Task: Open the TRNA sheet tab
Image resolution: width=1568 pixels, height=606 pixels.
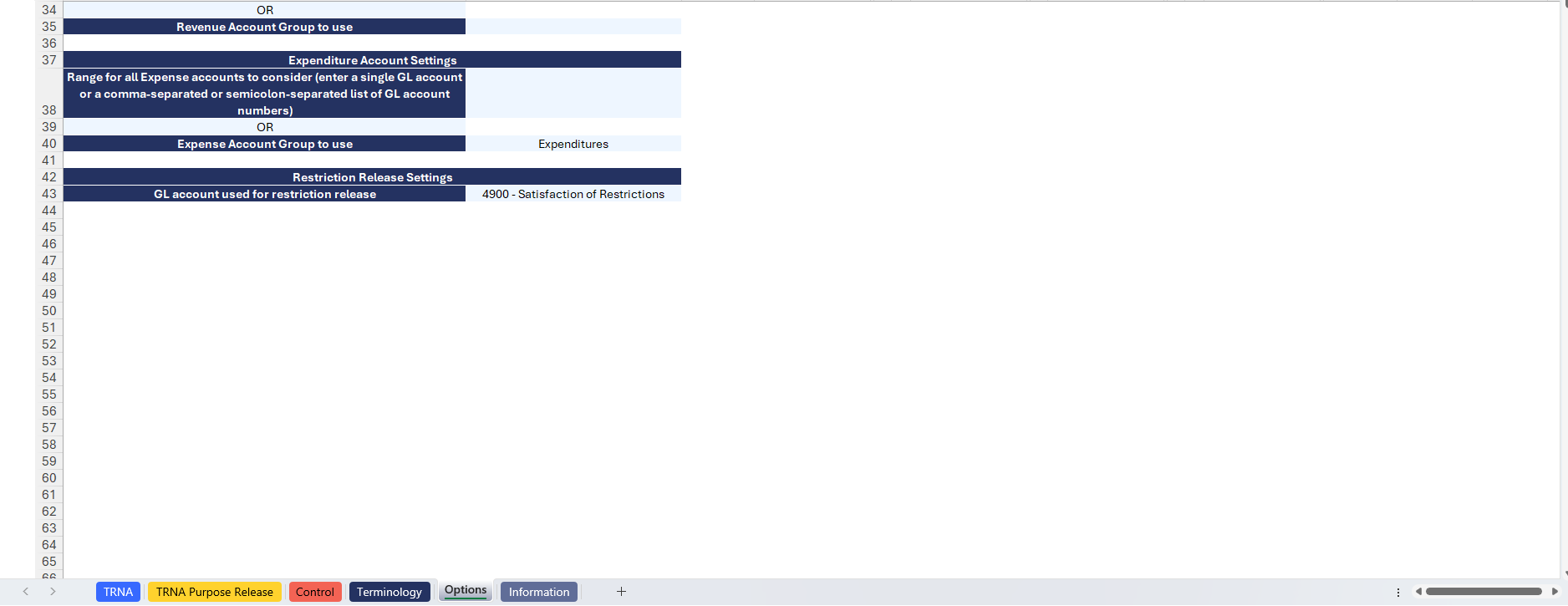Action: [x=118, y=592]
